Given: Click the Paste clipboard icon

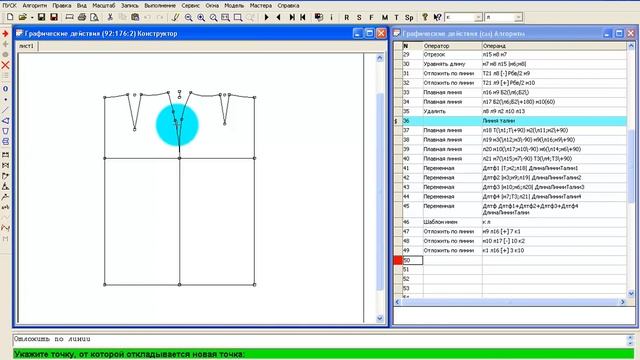Looking at the screenshot, I should [x=135, y=17].
